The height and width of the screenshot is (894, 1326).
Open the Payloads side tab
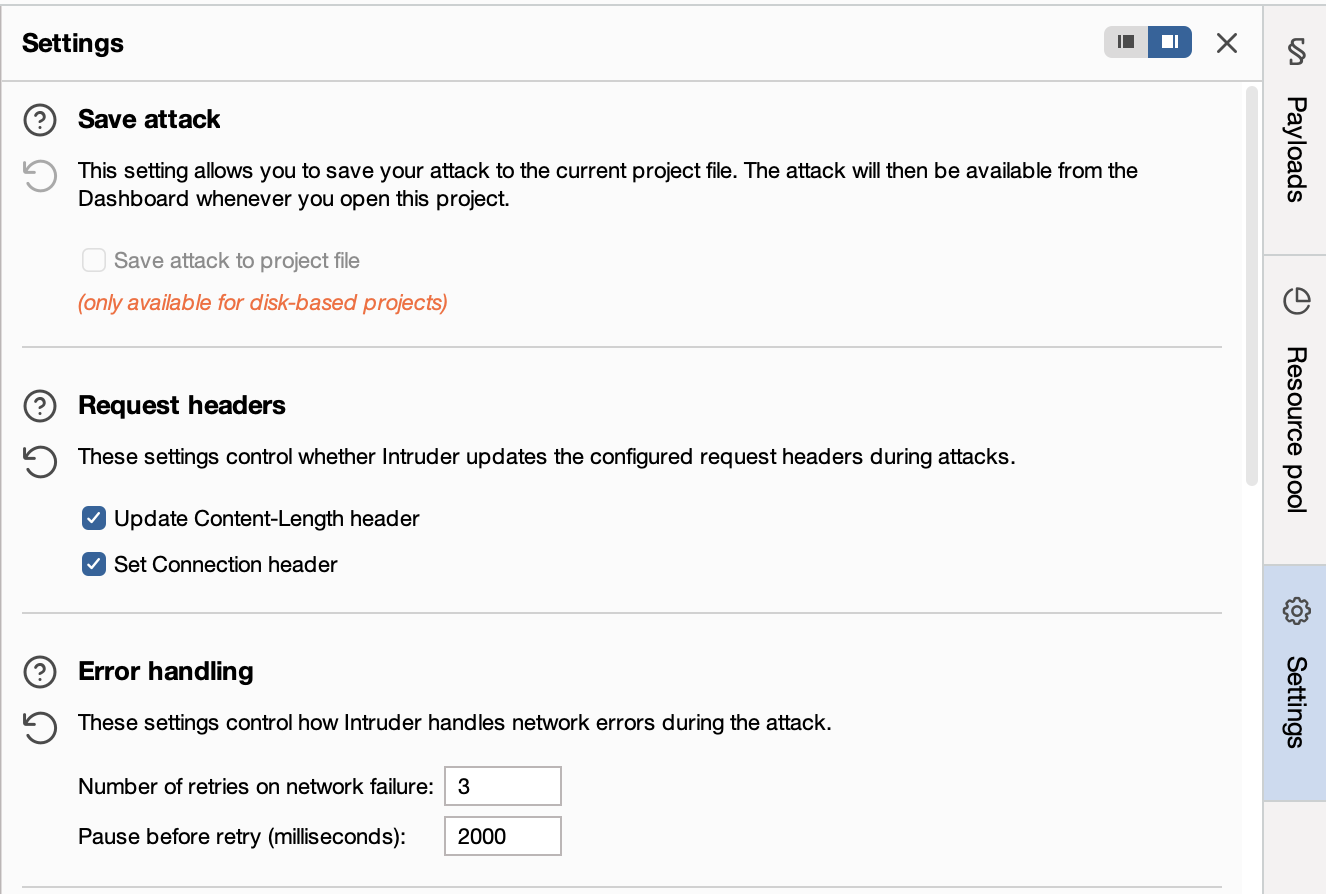point(1296,150)
